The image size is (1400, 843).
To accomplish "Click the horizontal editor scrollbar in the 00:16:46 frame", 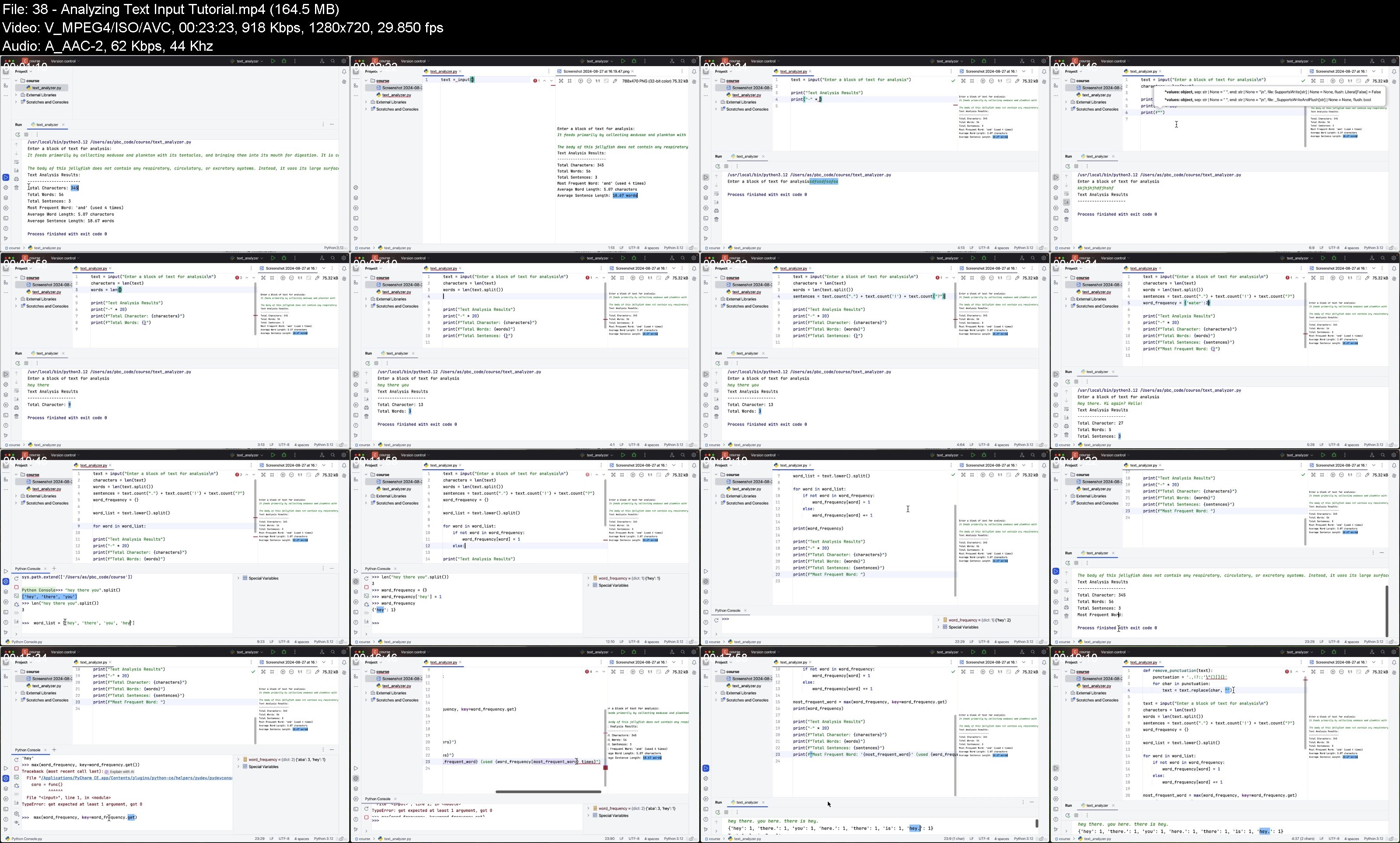I will point(548,791).
